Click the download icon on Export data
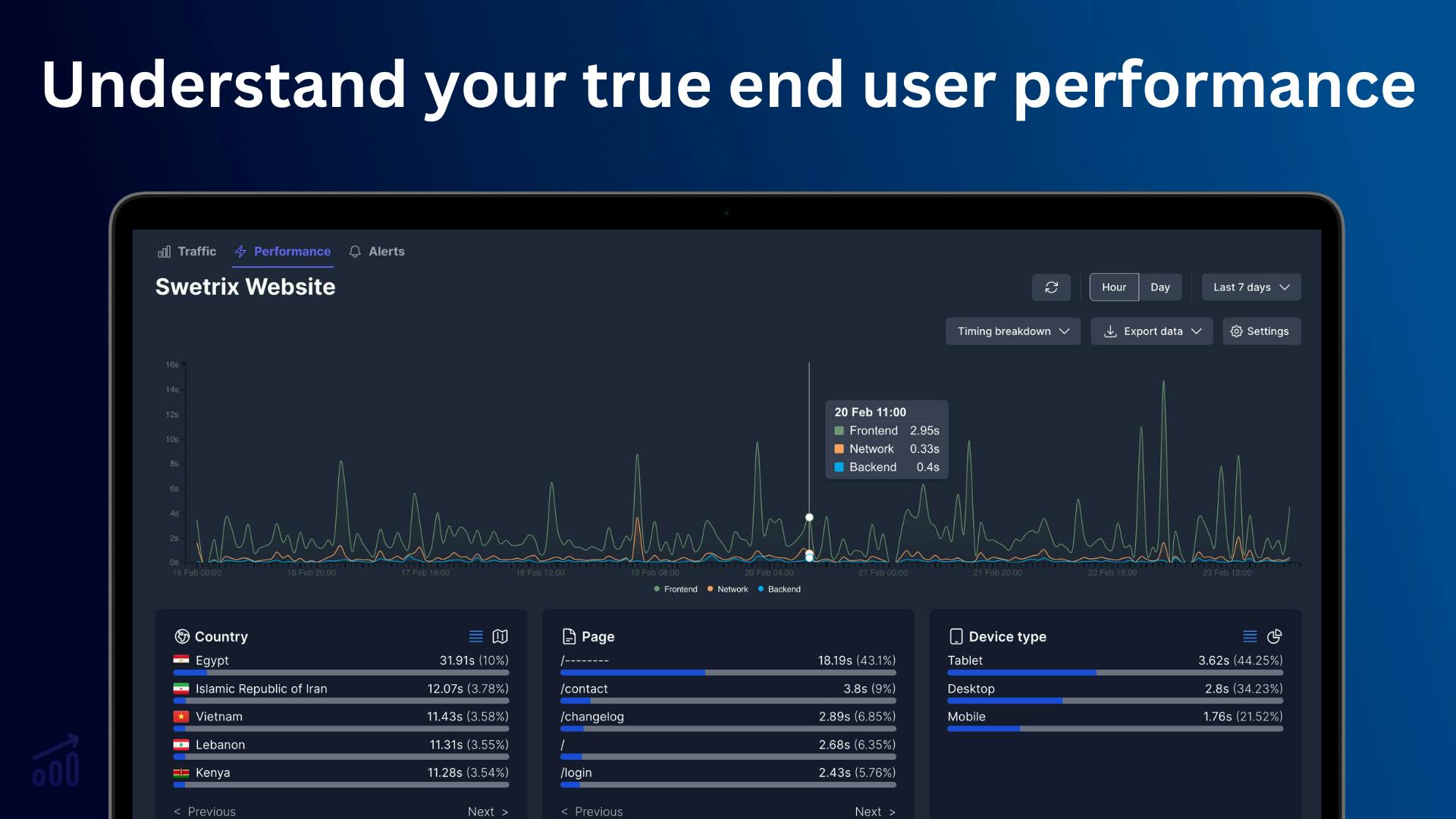Screen dimensions: 1456x819 1110,331
